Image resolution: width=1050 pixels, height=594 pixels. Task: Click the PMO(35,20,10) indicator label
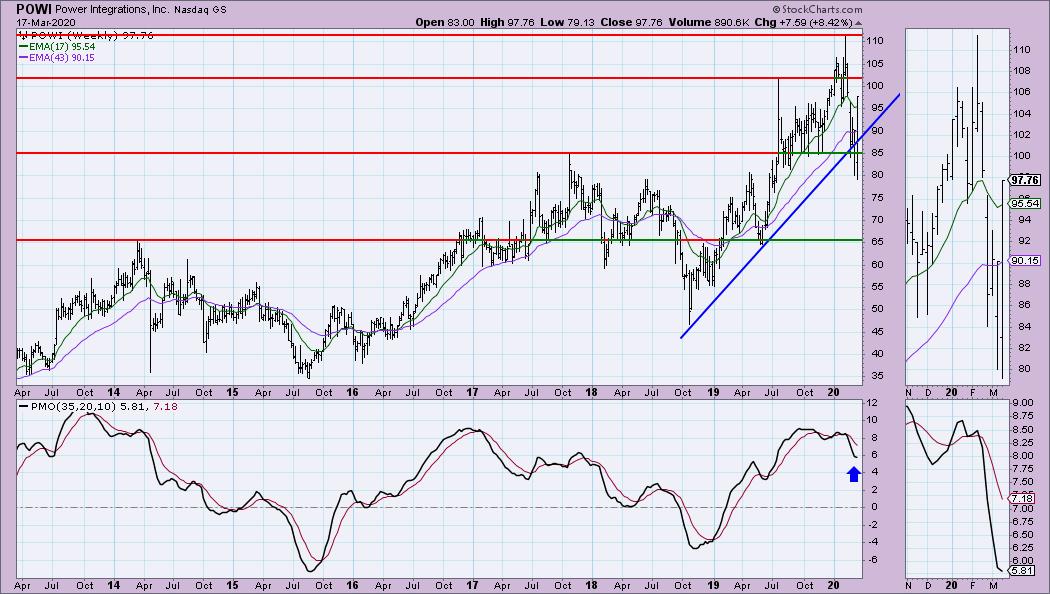click(74, 406)
